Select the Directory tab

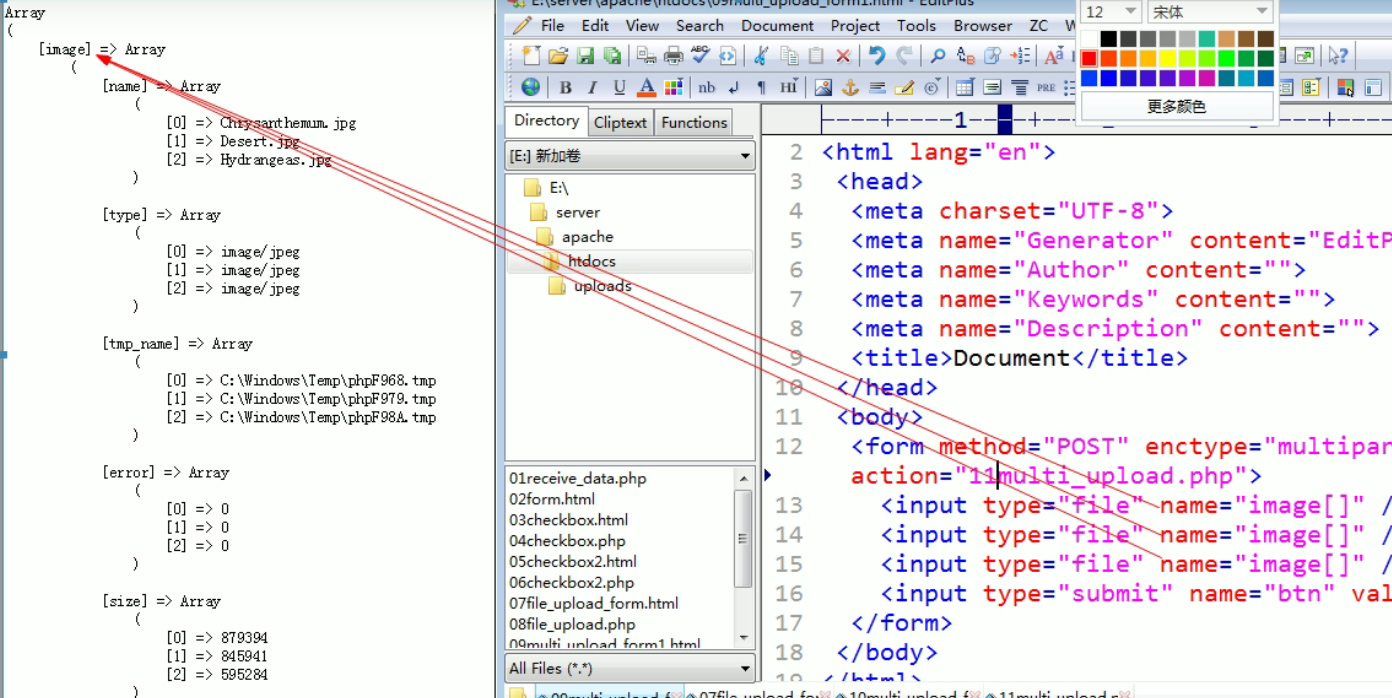pos(546,121)
